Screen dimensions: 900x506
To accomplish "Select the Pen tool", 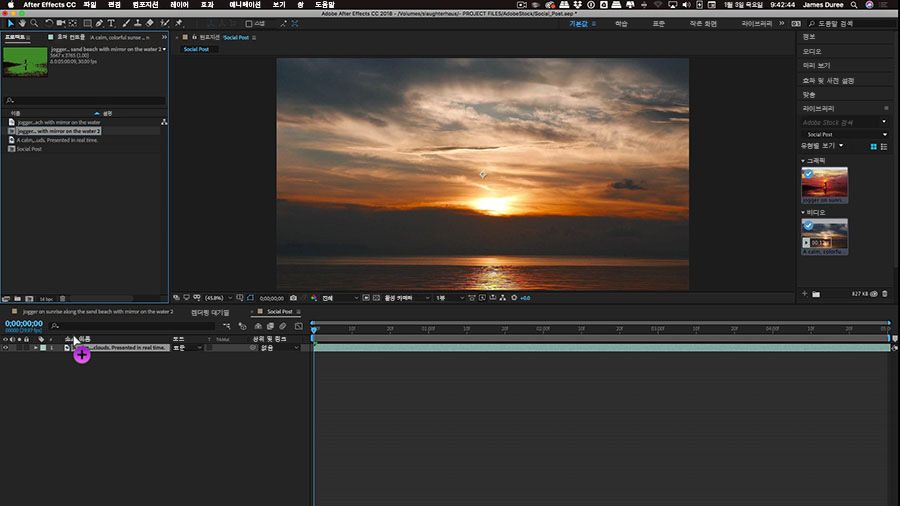I will coord(99,24).
